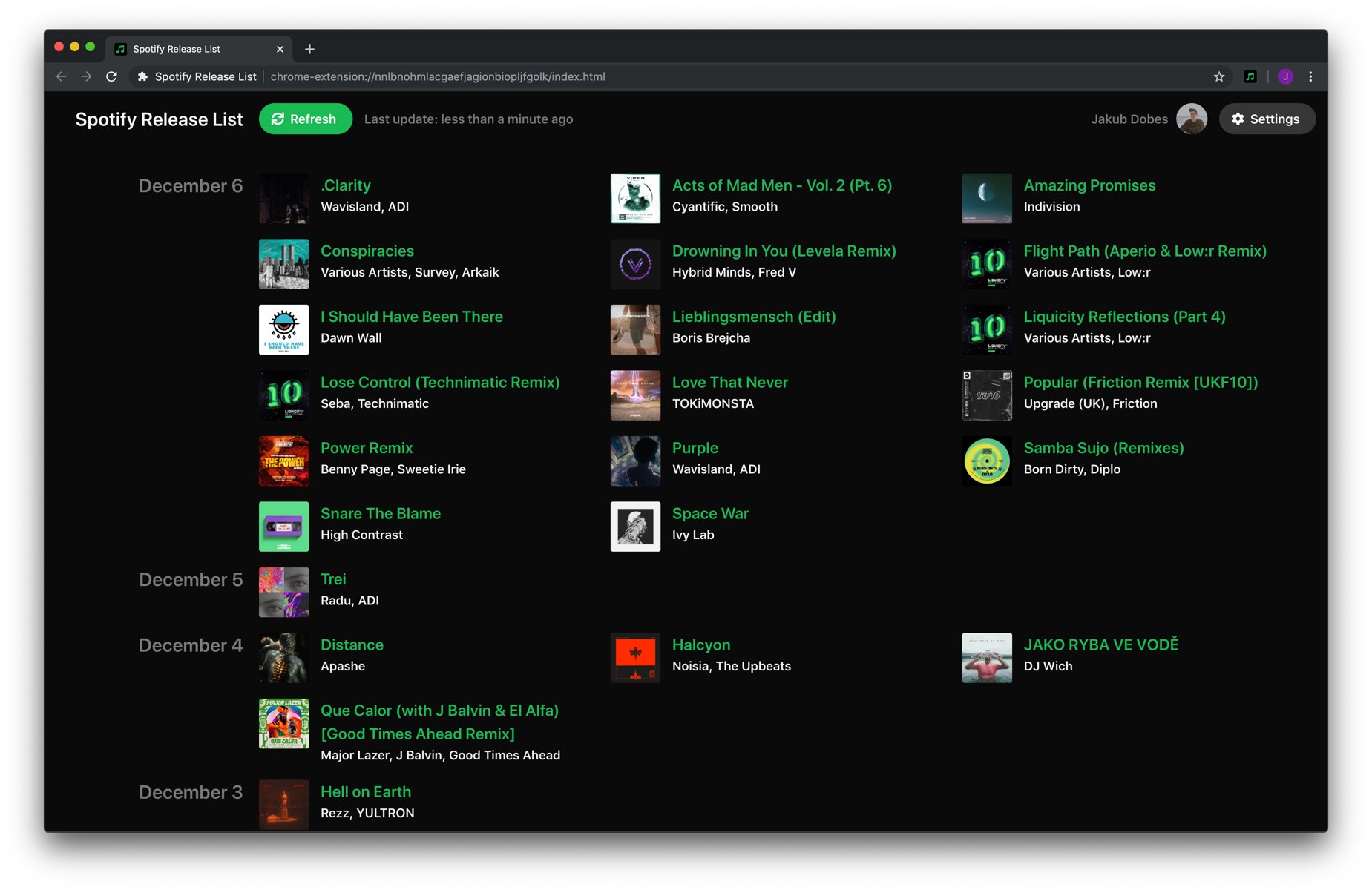Open JAKO RYBA VE VODĚ release
The width and height of the screenshot is (1372, 890).
click(x=1101, y=645)
